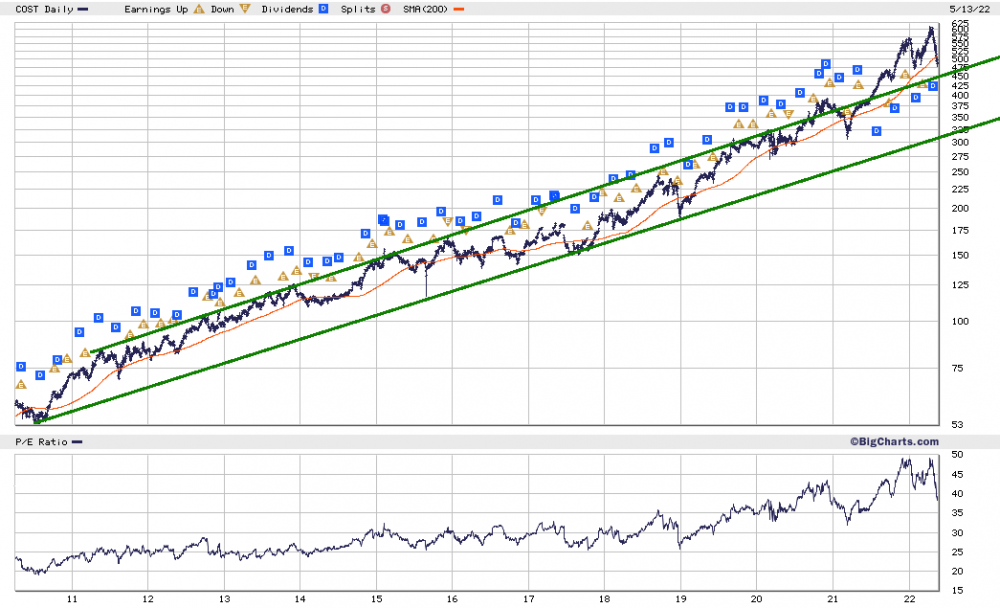The width and height of the screenshot is (1000, 608).
Task: Click P/E axis value 40
Action: [957, 494]
